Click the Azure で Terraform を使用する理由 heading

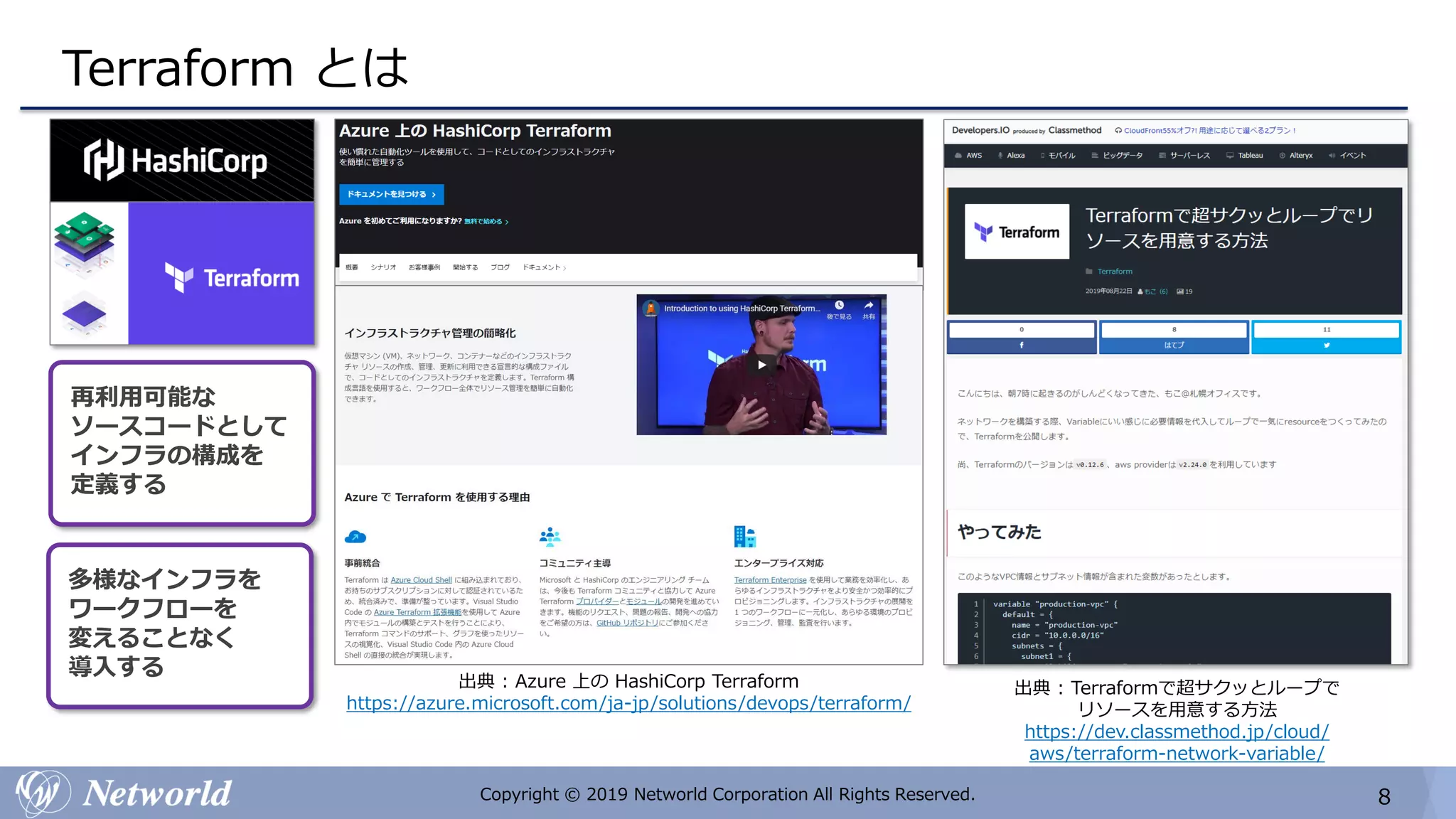437,498
